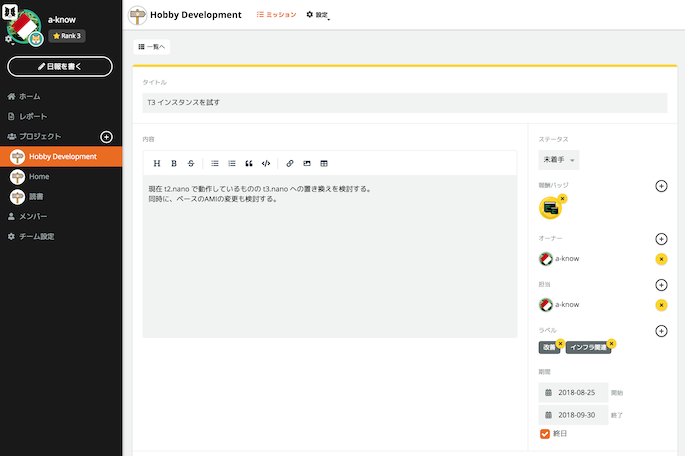Open user settings gear under avatar
Viewport: 685px width, 456px height.
(9, 39)
